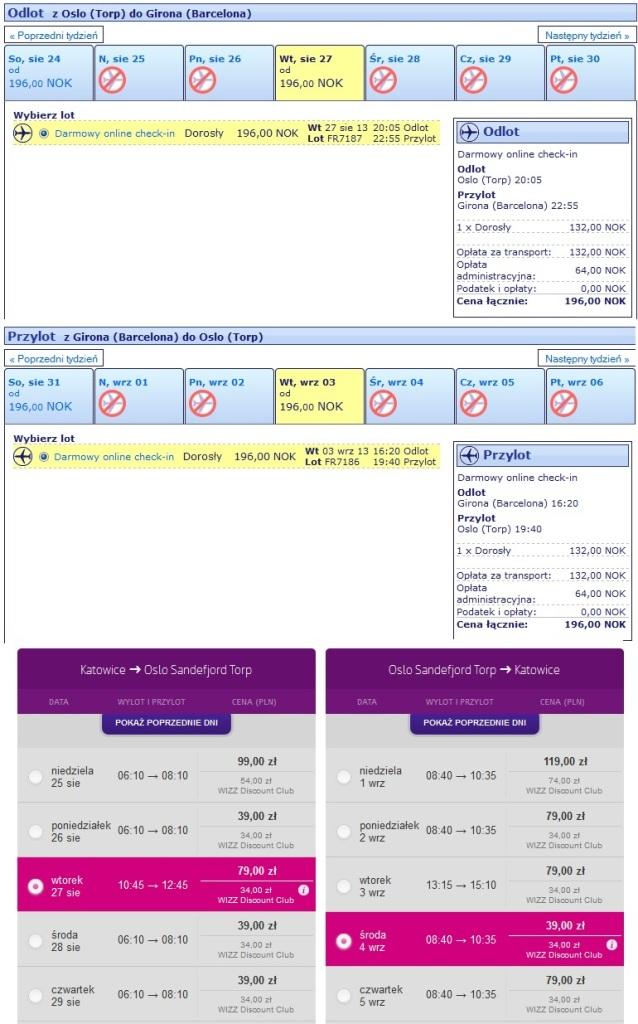Screen dimensions: 638x1024
Task: Click 10:45 → 12:45 flight time
Action: click(x=153, y=886)
